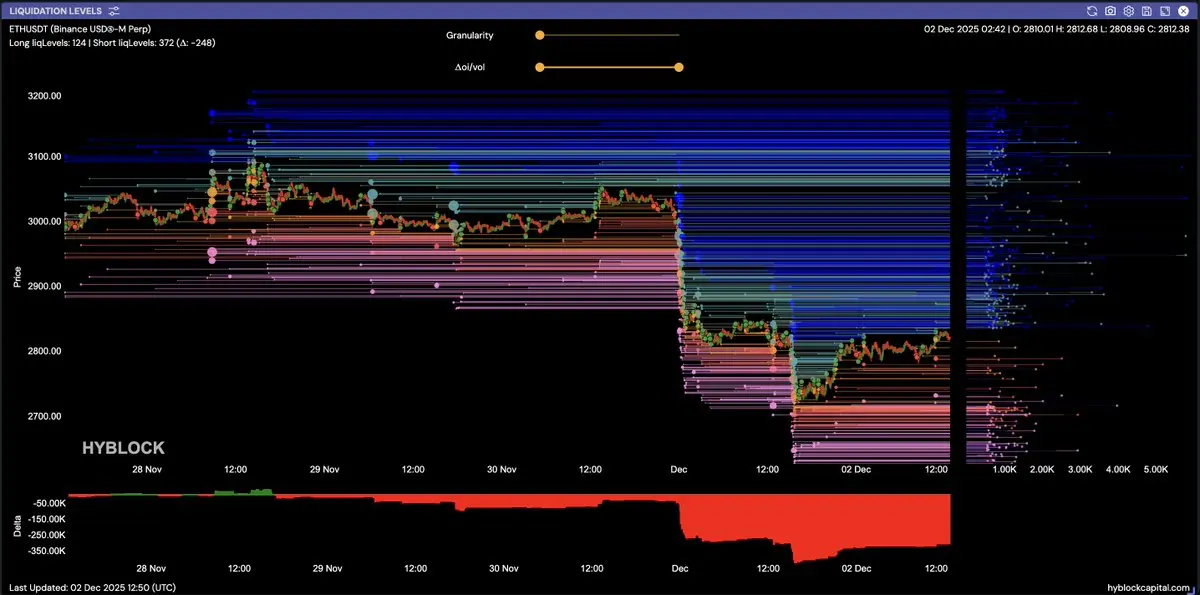The height and width of the screenshot is (595, 1200).
Task: Open the filter sliders icon beside Liquidation Levels
Action: [x=115, y=10]
